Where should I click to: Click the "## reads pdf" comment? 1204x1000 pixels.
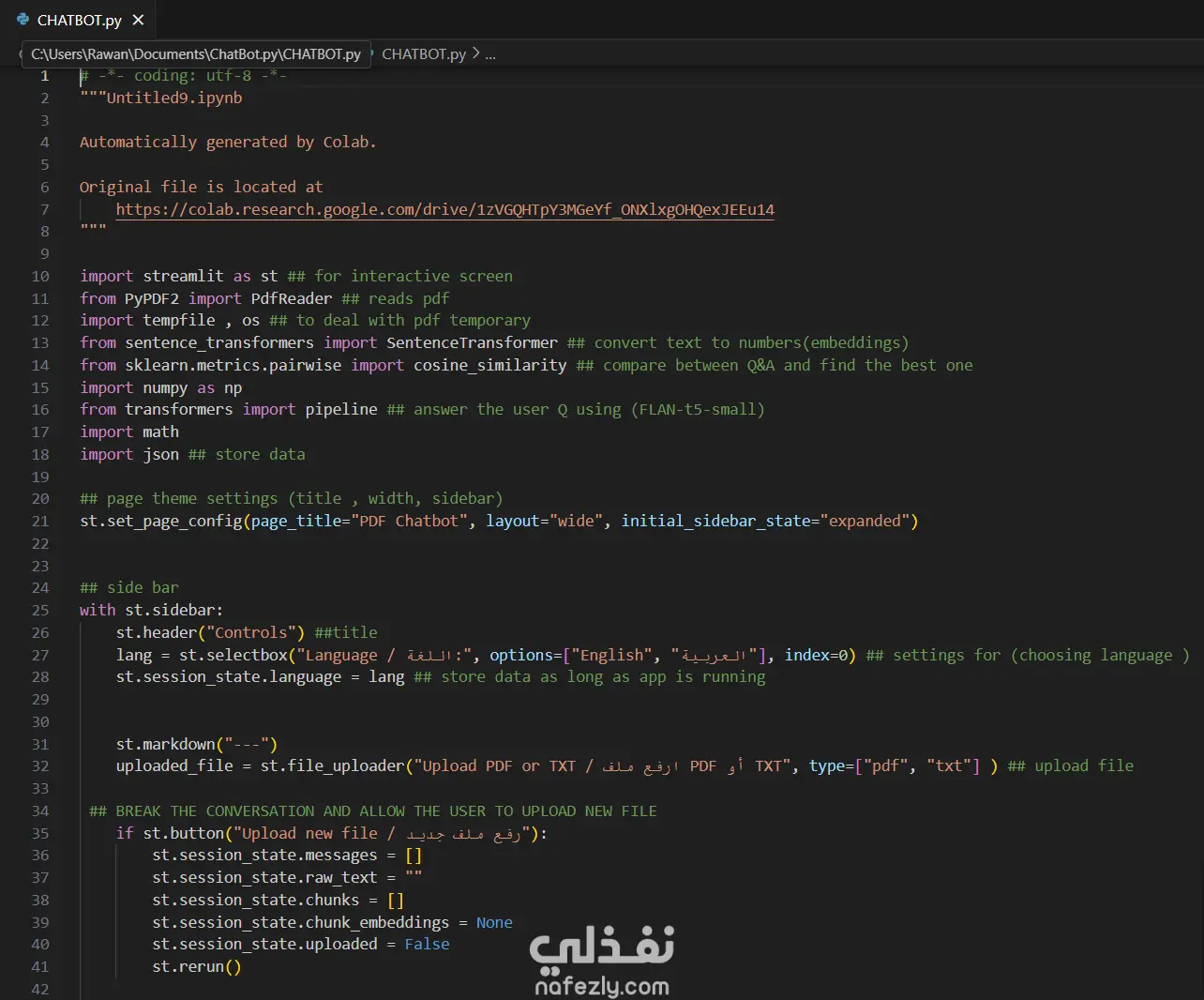pos(396,299)
